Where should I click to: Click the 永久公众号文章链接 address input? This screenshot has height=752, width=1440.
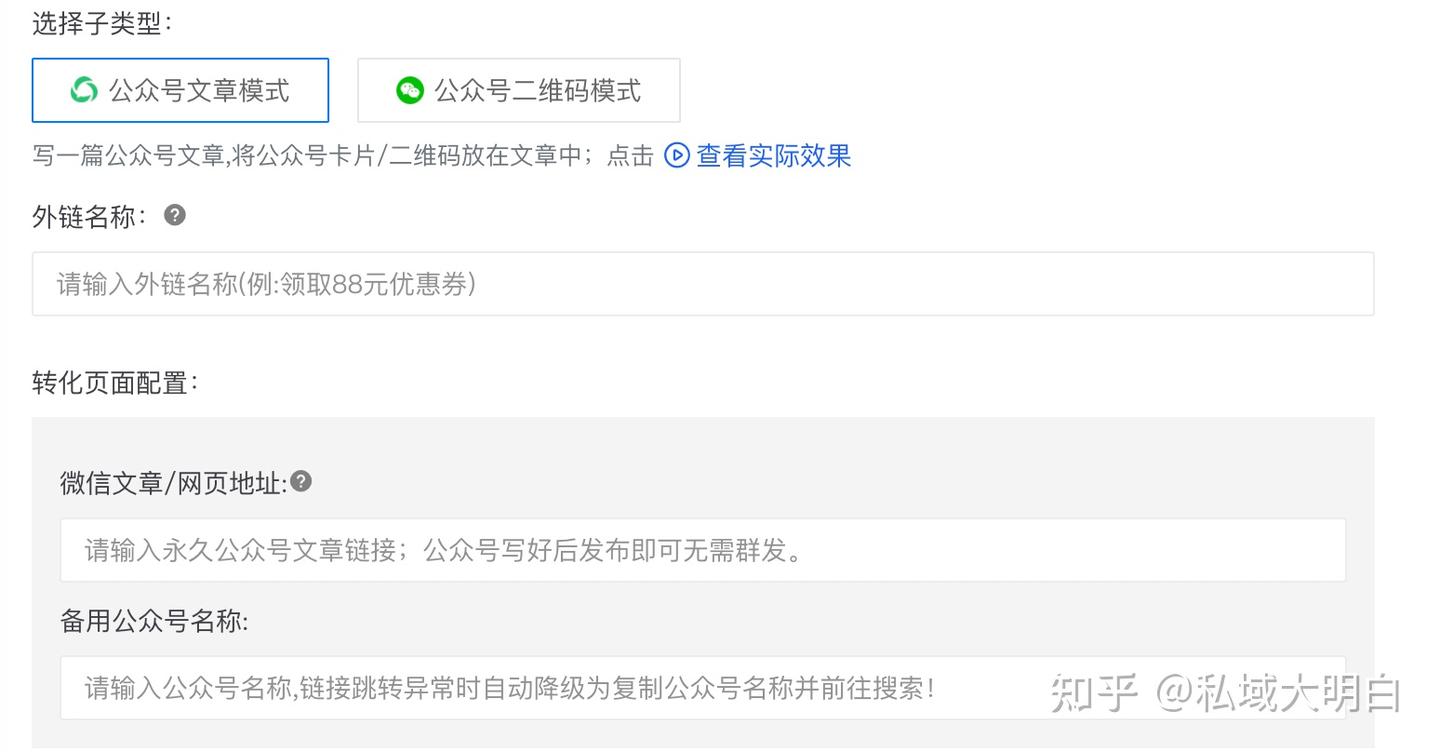[702, 550]
